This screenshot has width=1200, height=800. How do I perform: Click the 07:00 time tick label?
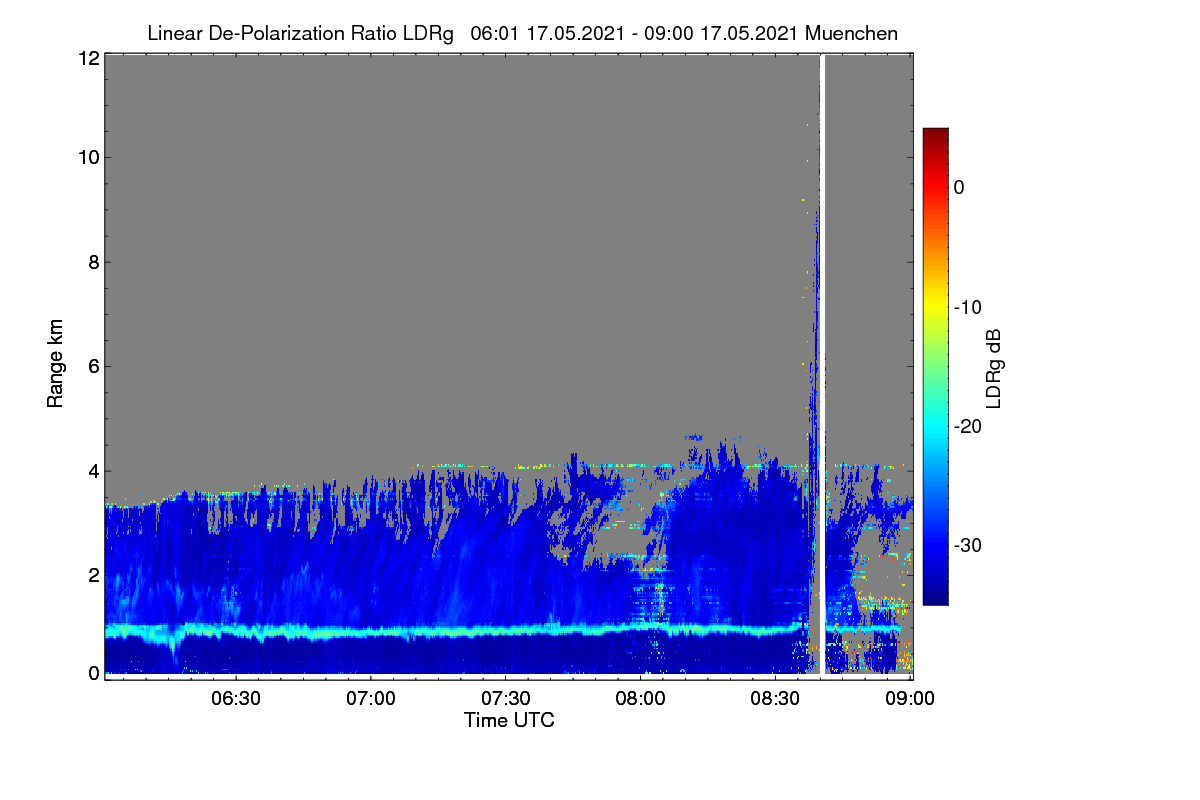coord(371,699)
